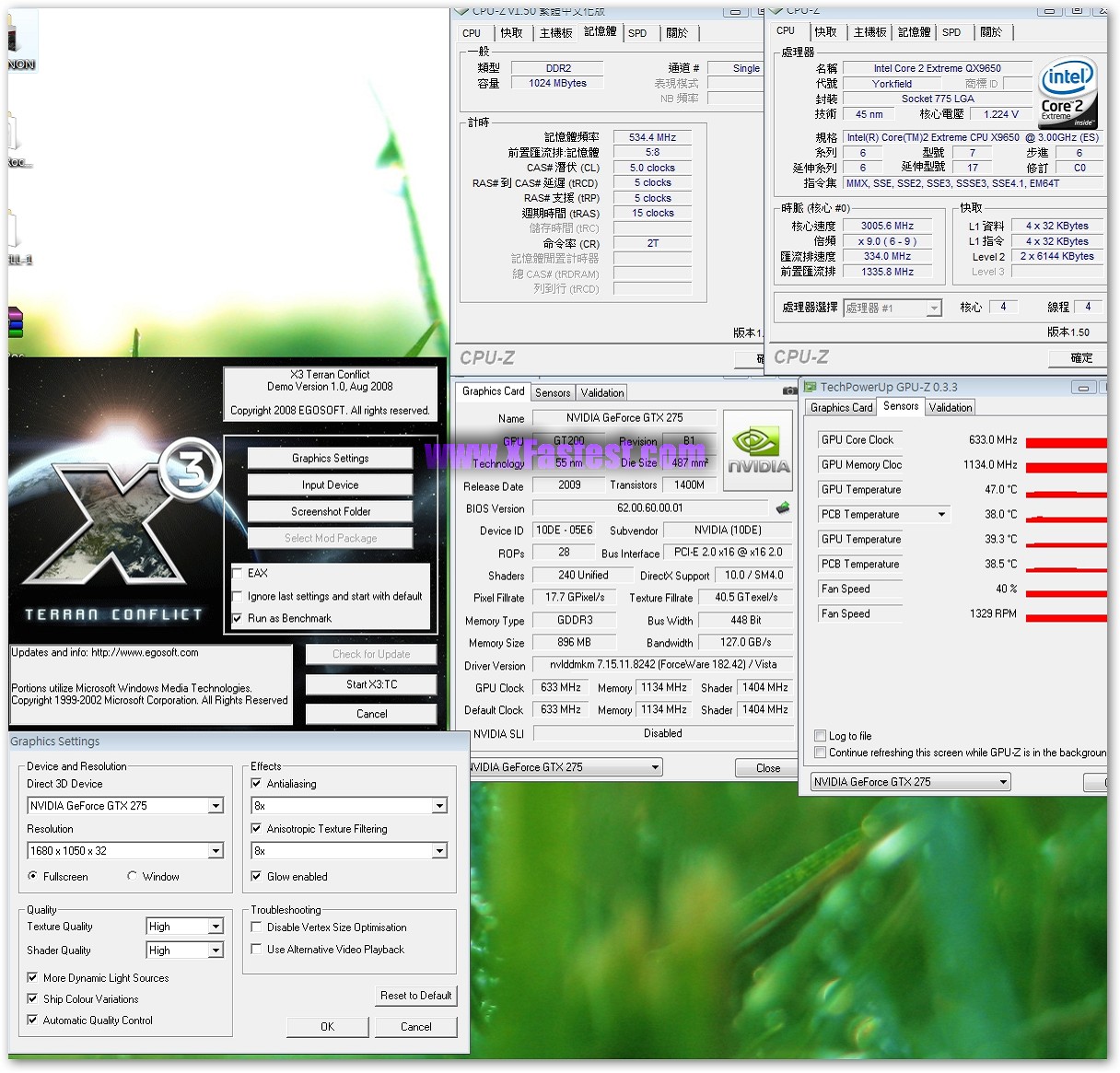
Task: Switch to the SPD tab in CPU-Z memory window
Action: (x=637, y=33)
